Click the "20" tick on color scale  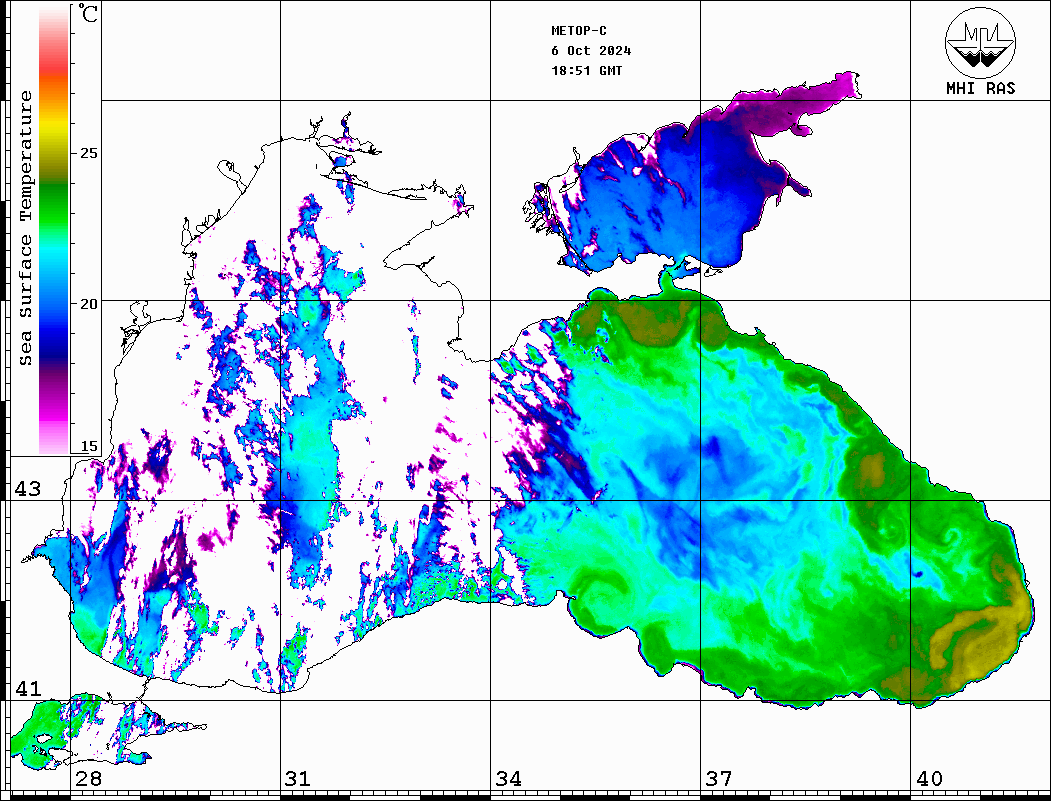[x=88, y=304]
